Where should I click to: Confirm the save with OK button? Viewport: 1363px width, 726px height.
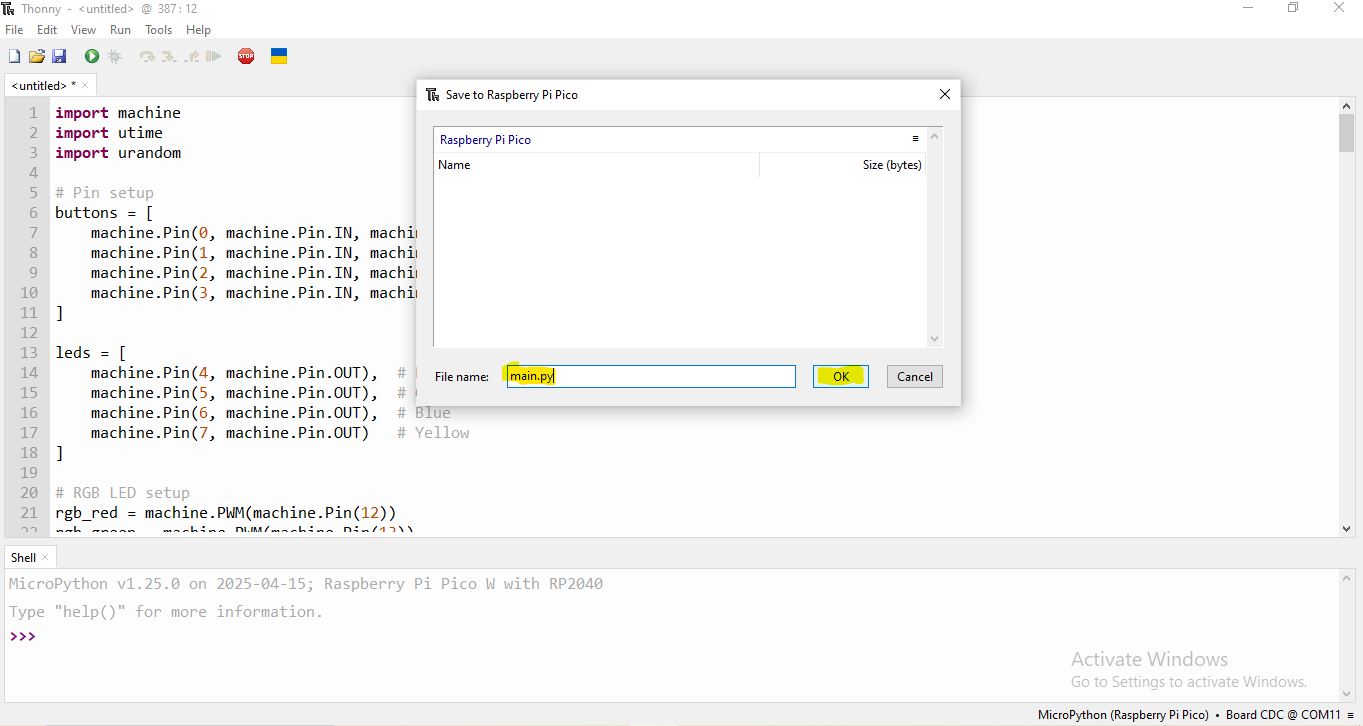841,377
